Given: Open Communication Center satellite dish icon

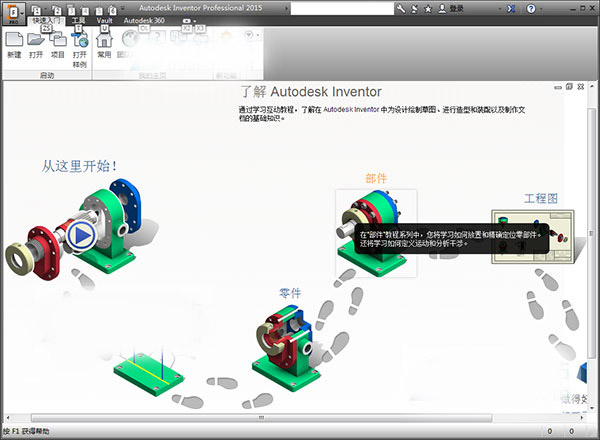Looking at the screenshot, I should click(x=414, y=8).
